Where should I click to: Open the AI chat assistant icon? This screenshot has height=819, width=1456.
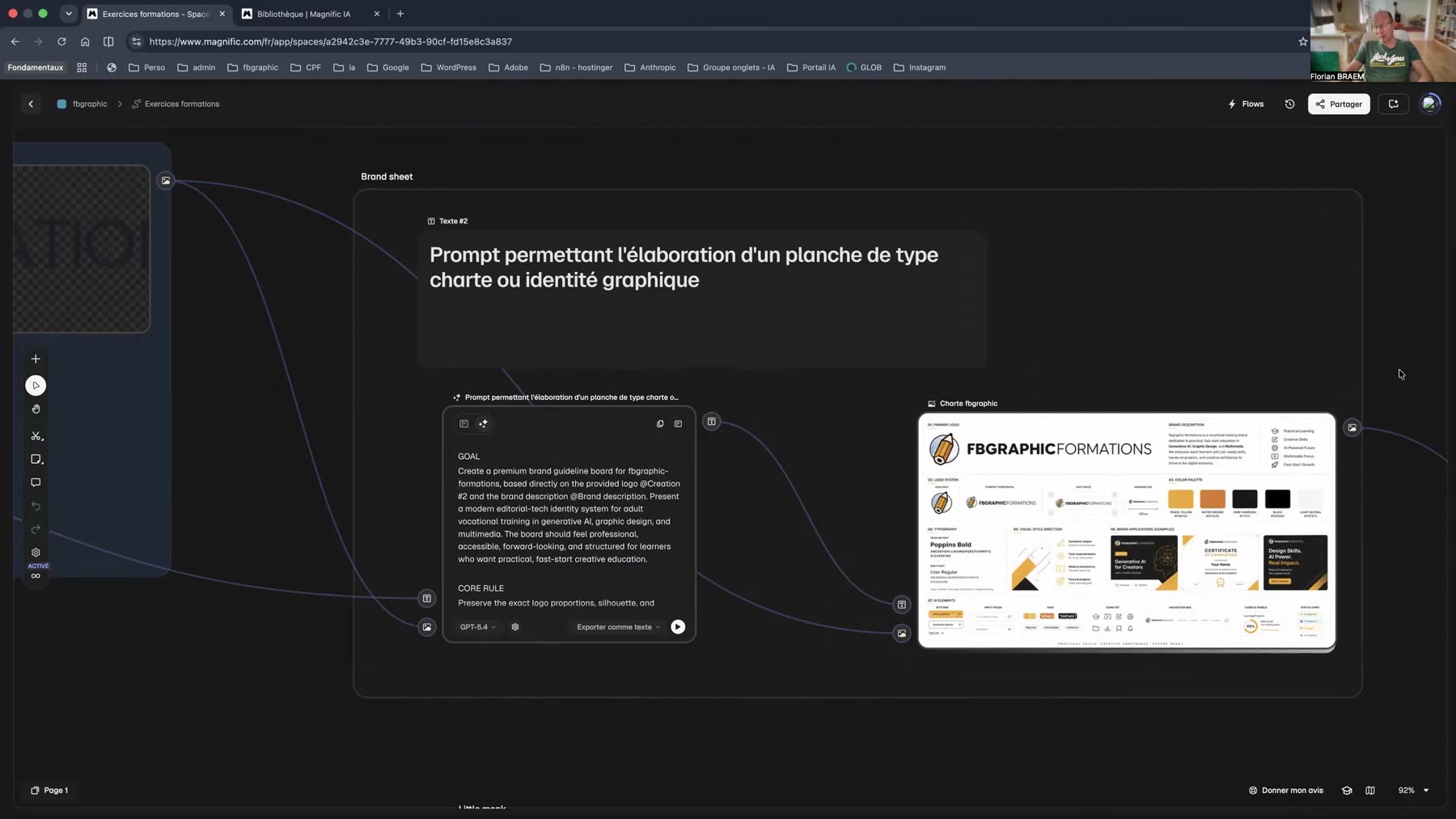coord(1393,104)
